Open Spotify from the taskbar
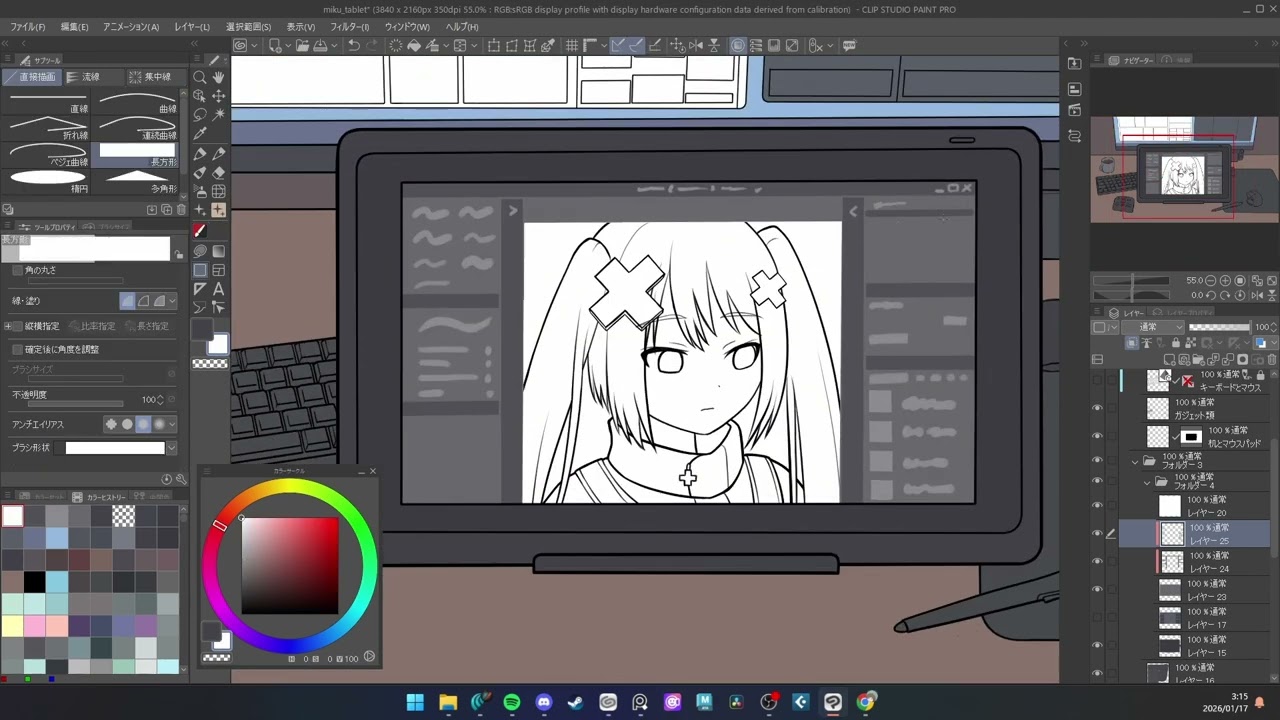Screen dimensions: 1280x720 click(512, 702)
